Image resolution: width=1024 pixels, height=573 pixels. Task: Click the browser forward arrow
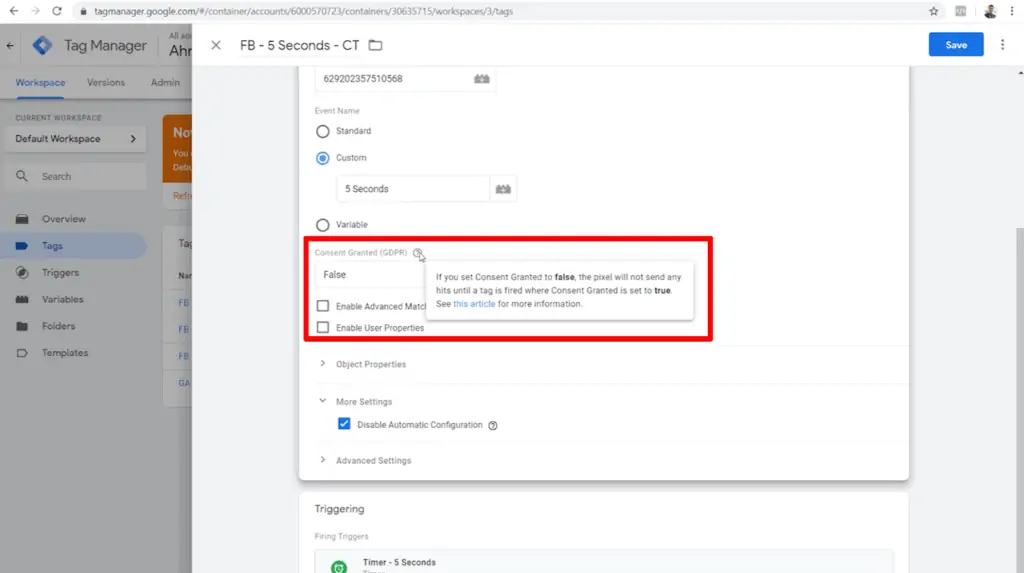35,11
